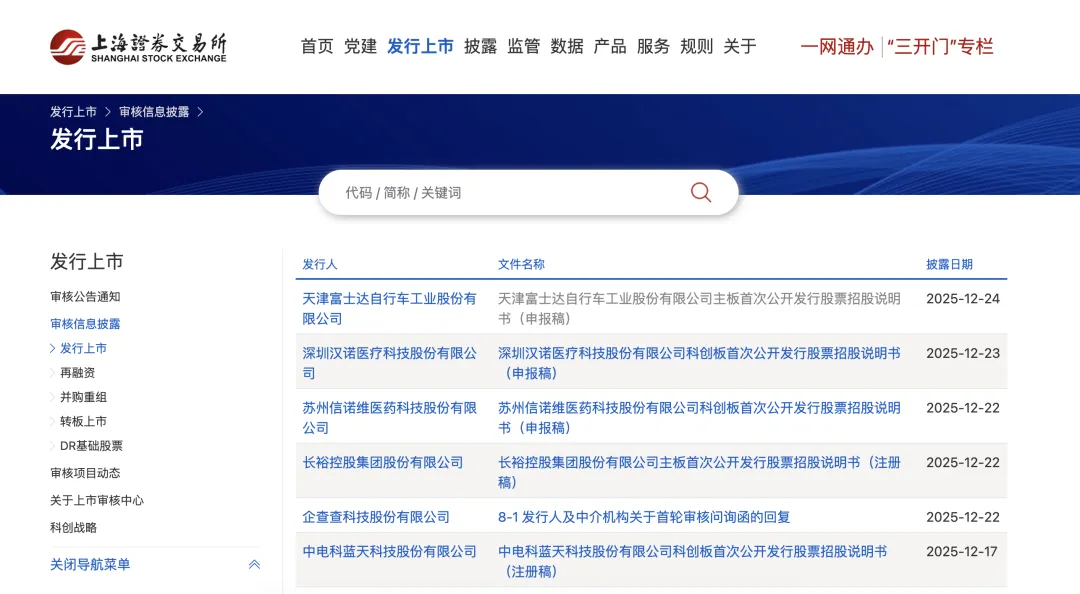1080x594 pixels.
Task: Open 天津富士达 主板招股说明书（申报稿） document
Action: pos(699,308)
